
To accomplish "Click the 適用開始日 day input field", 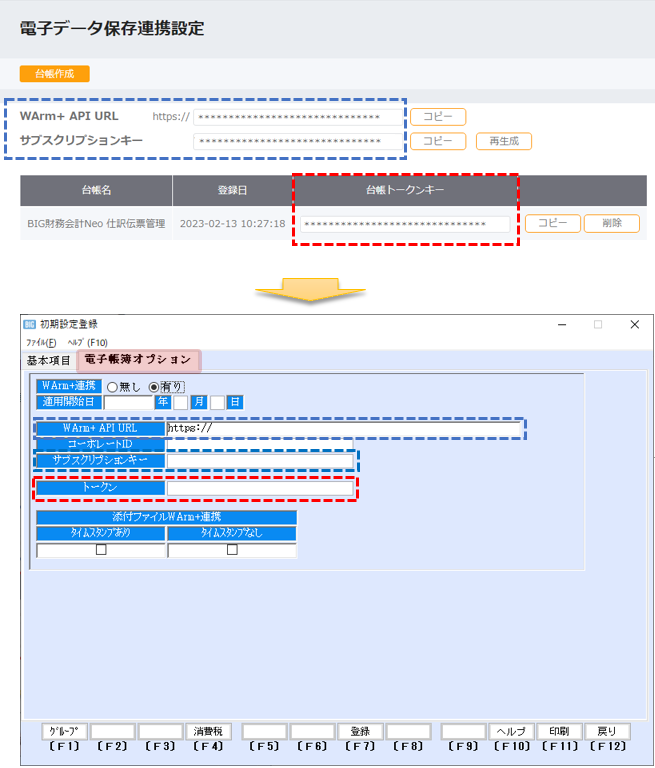I will tap(217, 403).
